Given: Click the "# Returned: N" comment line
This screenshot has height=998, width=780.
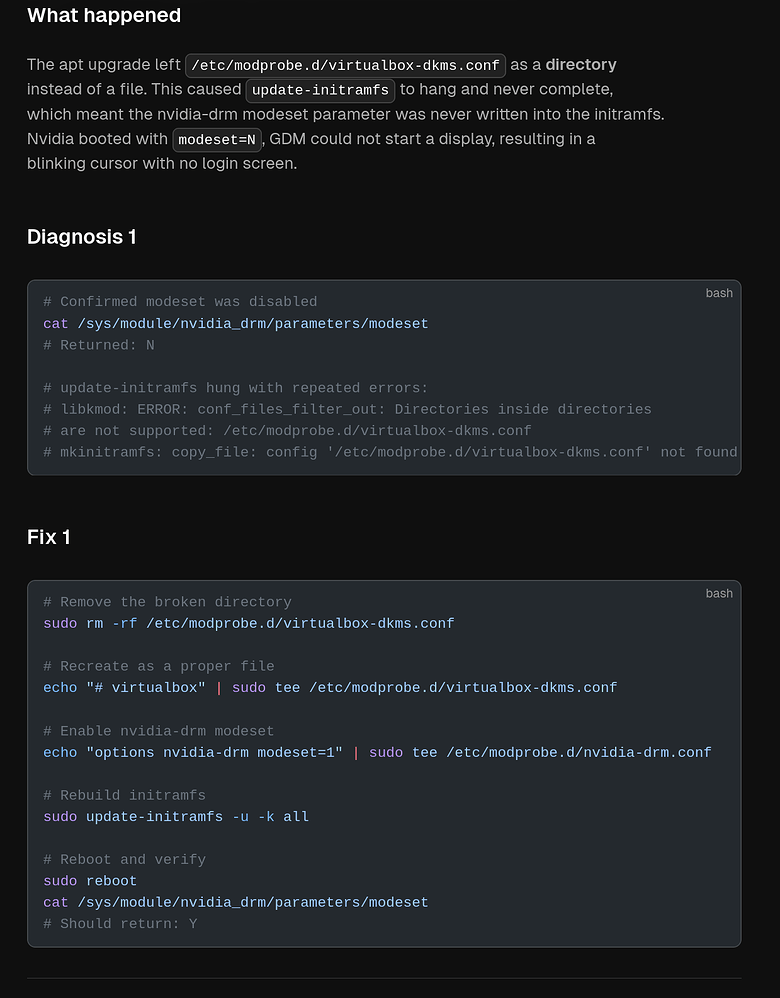Looking at the screenshot, I should (99, 345).
